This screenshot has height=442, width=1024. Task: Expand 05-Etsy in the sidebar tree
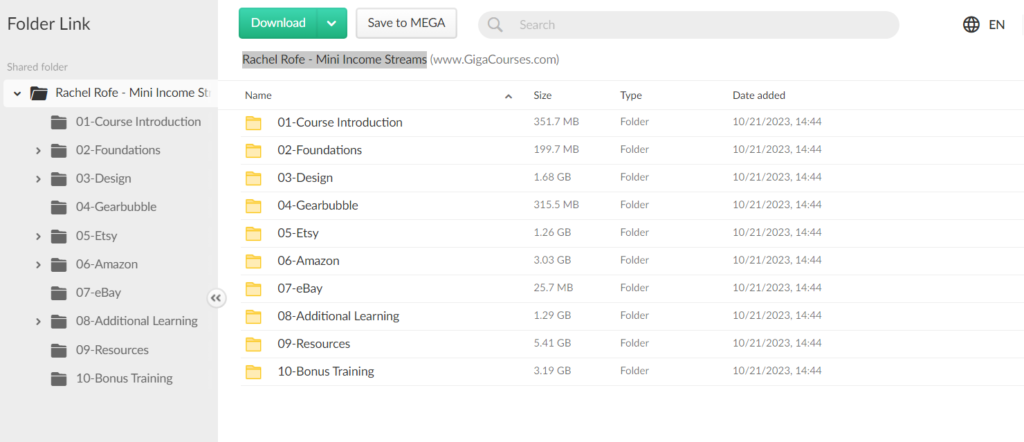pyautogui.click(x=38, y=237)
